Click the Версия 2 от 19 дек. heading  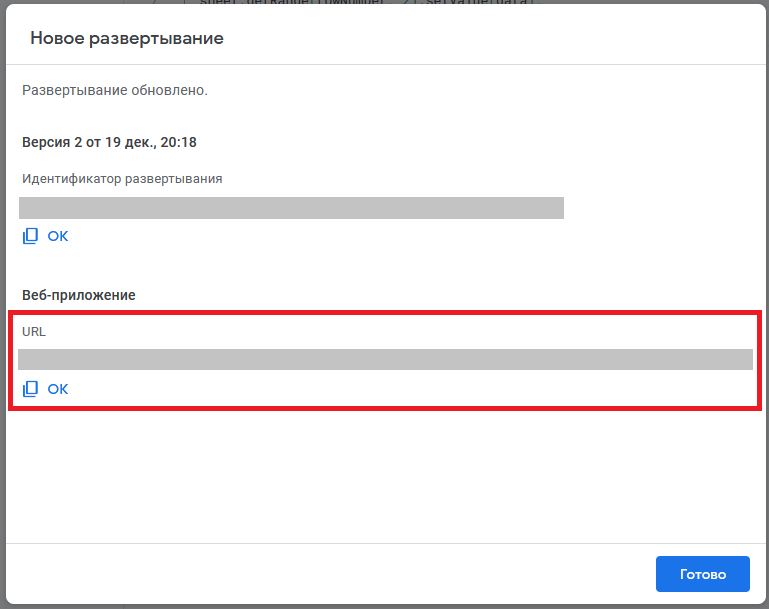[x=109, y=142]
